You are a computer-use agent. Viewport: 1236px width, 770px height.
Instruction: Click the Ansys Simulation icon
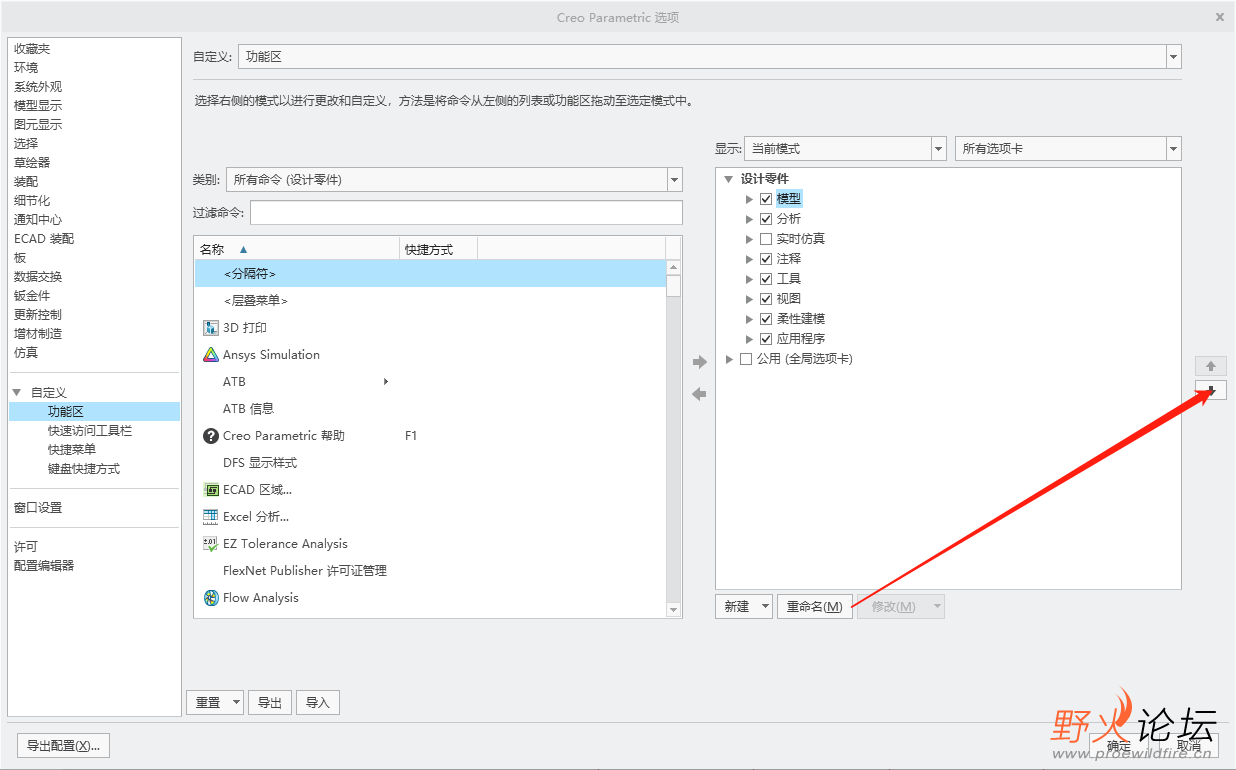(x=211, y=354)
